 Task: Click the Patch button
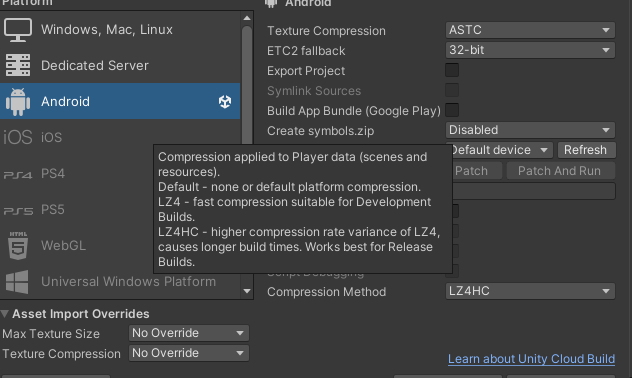(477, 170)
